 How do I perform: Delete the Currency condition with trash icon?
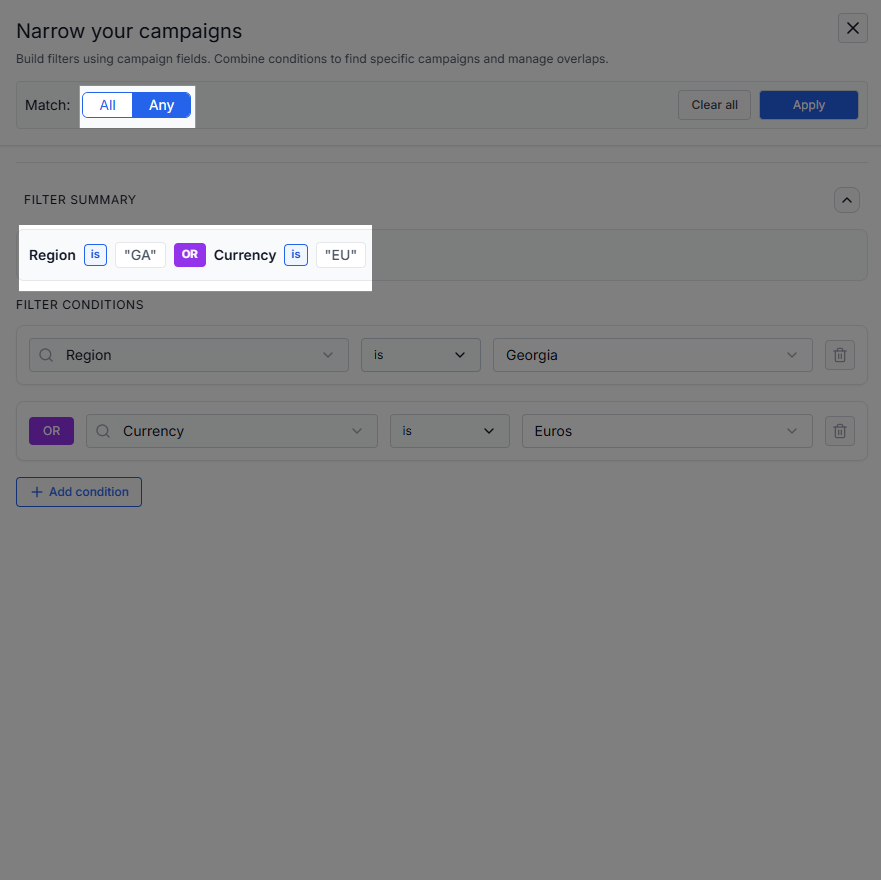point(840,431)
